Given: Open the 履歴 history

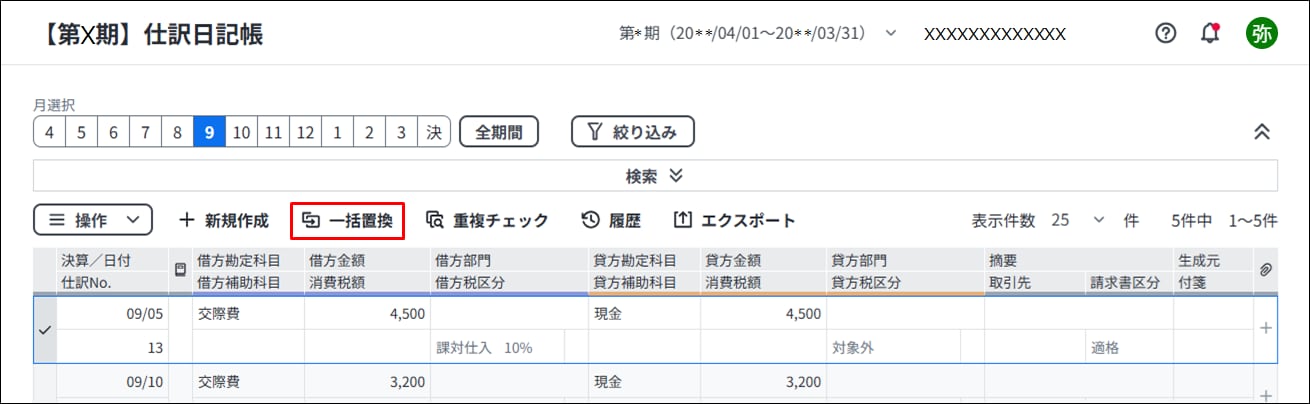Looking at the screenshot, I should 611,220.
